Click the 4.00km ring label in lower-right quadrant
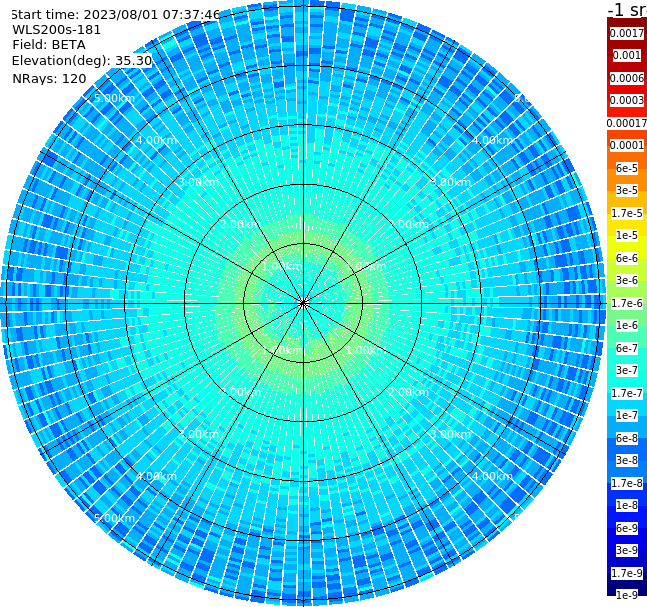 click(x=492, y=476)
